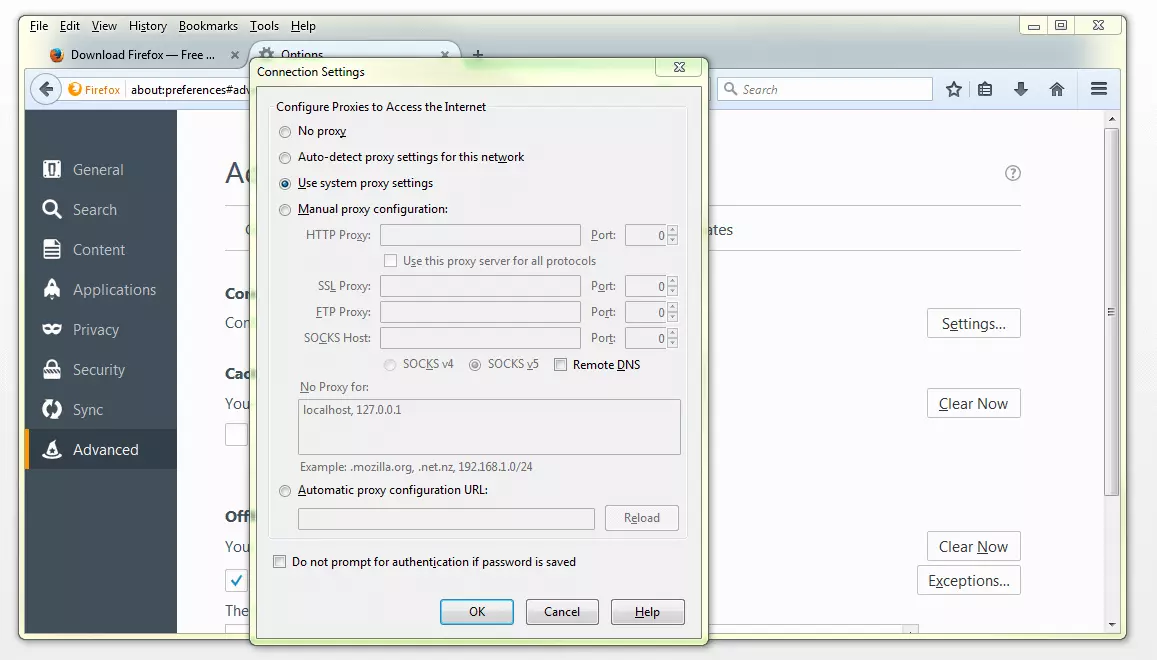Check Use this proxy server for all protocols
Screen dimensions: 1157x660
(x=390, y=261)
